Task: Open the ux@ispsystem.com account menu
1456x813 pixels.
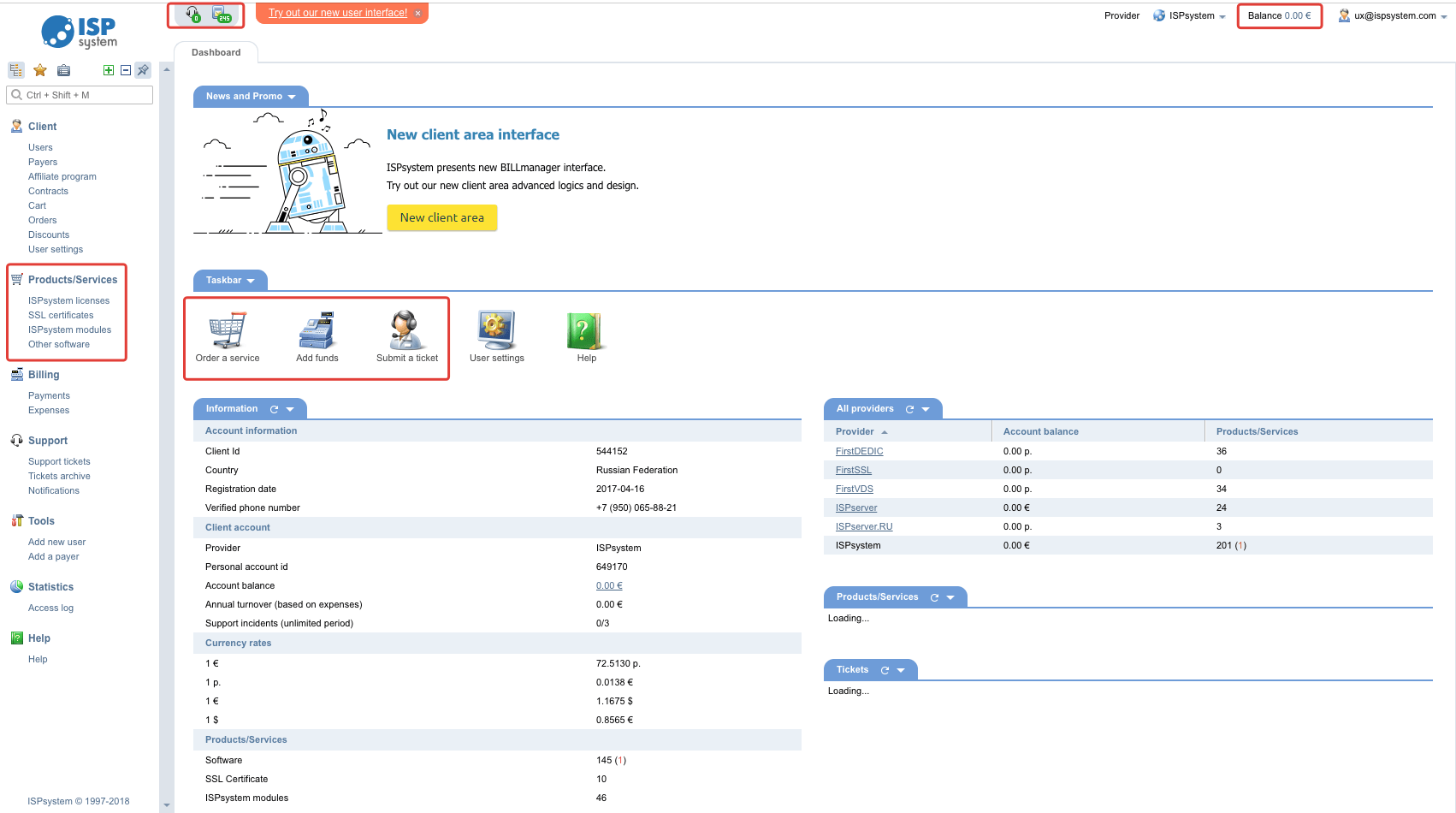Action: point(1393,15)
